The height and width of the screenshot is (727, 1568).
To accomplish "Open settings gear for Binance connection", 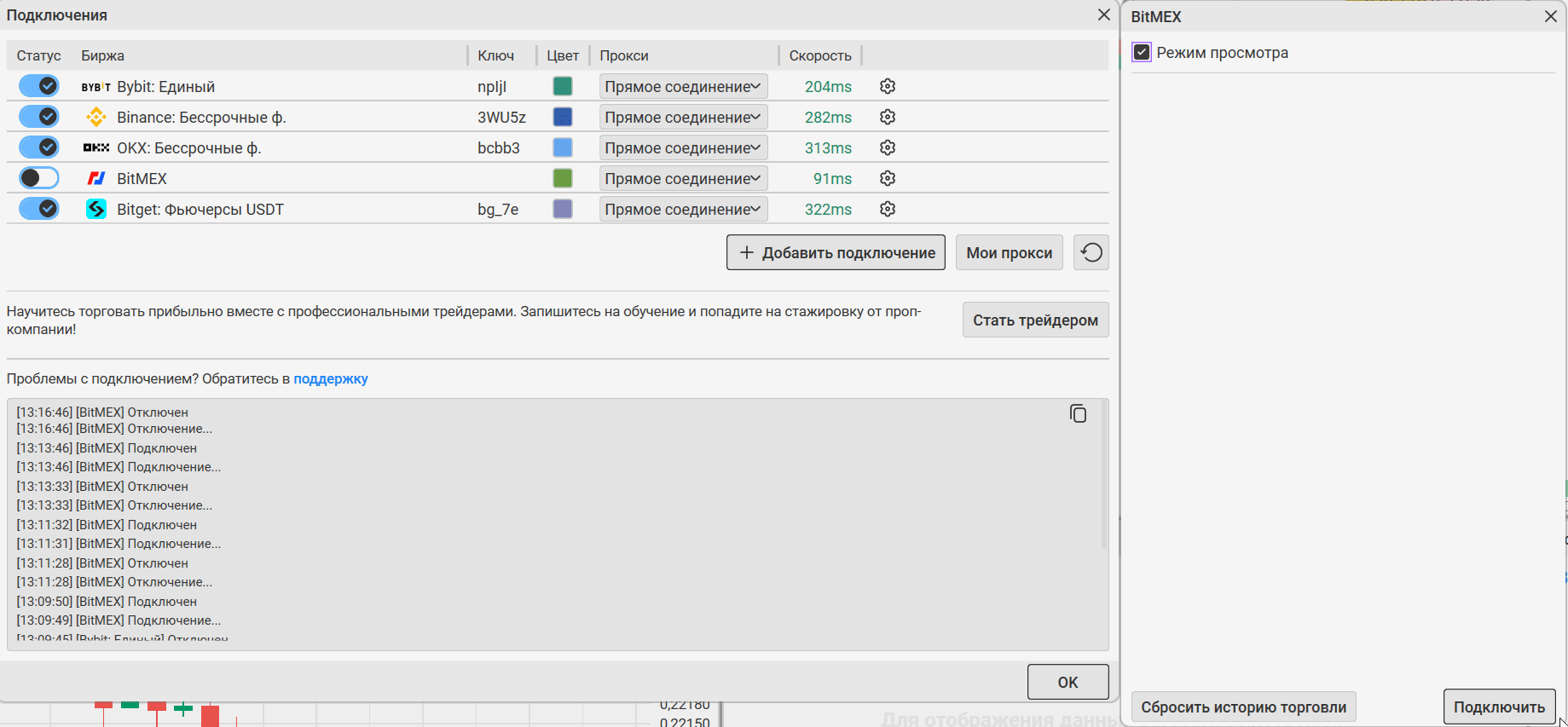I will tap(888, 117).
